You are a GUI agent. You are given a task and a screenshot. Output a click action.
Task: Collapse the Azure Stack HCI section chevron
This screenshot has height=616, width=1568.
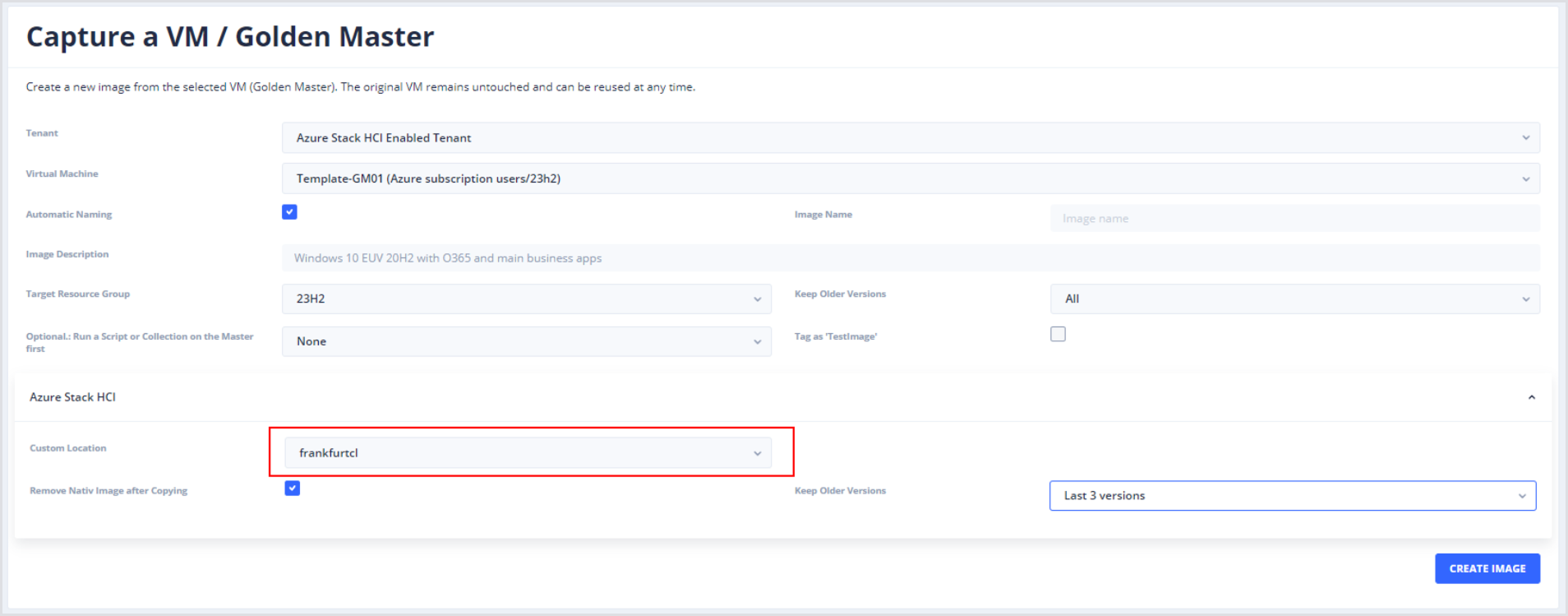(x=1531, y=397)
